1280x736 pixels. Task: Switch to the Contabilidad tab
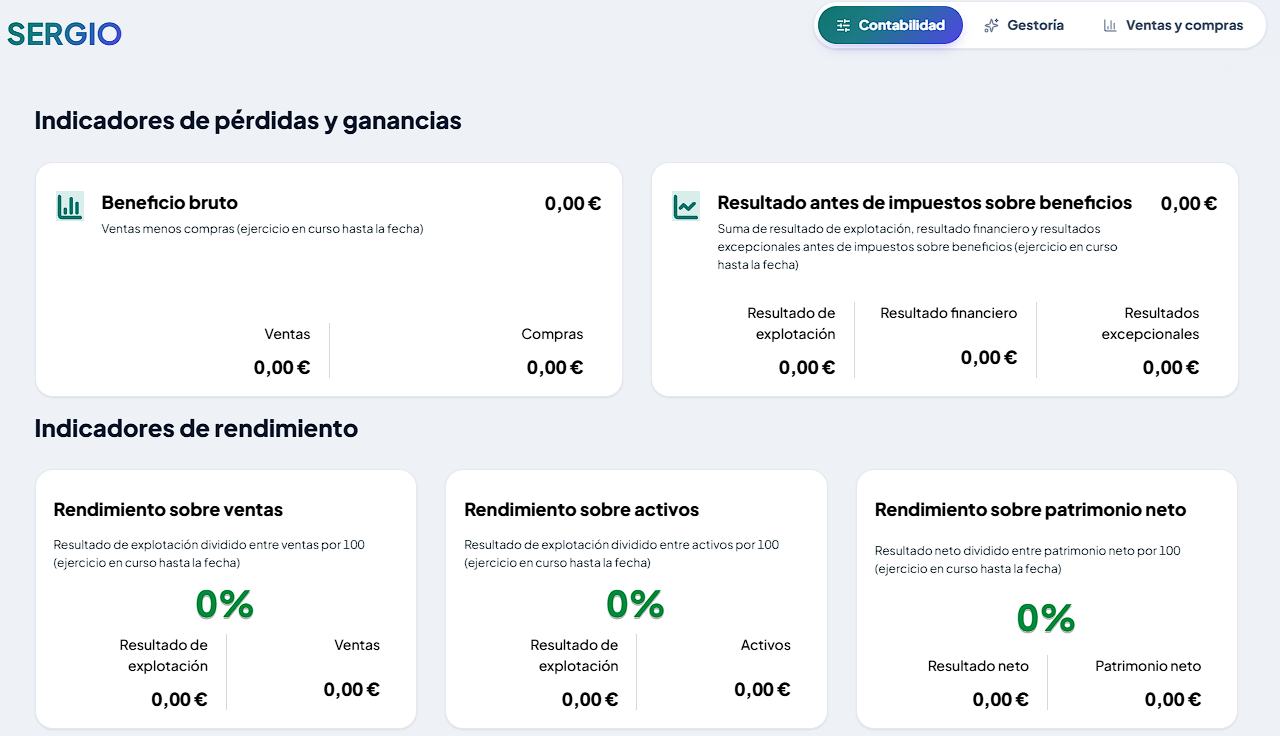890,26
